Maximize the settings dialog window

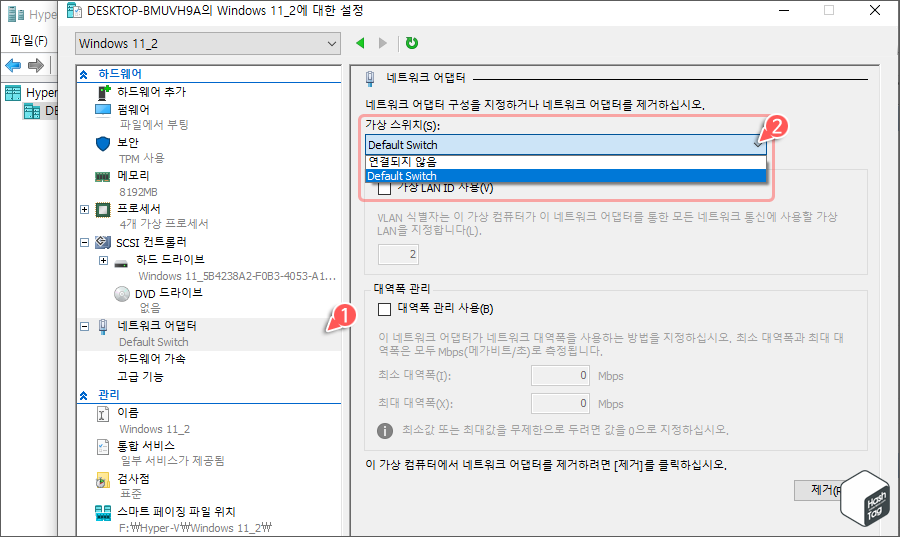coord(829,10)
